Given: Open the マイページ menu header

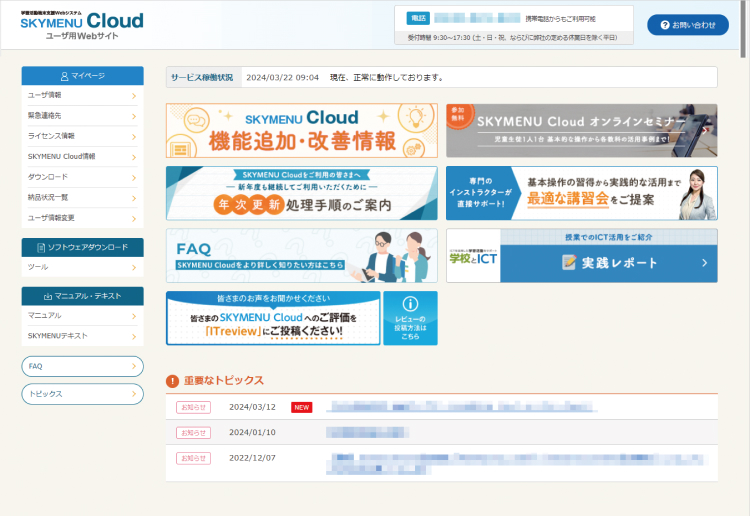Looking at the screenshot, I should coord(82,76).
